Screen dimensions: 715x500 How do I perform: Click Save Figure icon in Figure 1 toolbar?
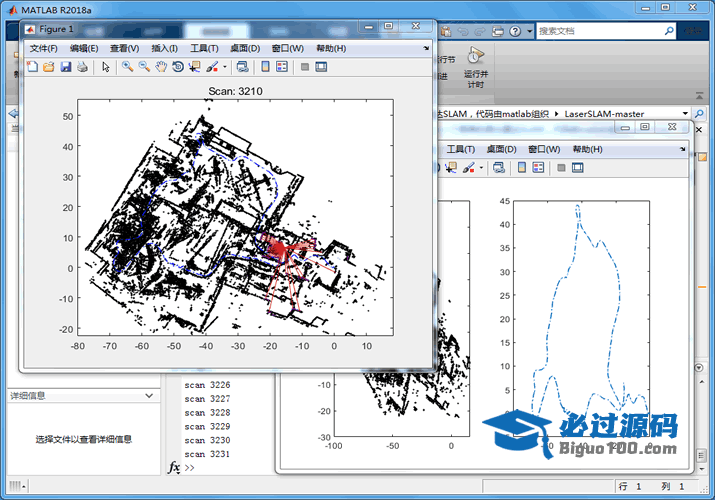pos(66,67)
